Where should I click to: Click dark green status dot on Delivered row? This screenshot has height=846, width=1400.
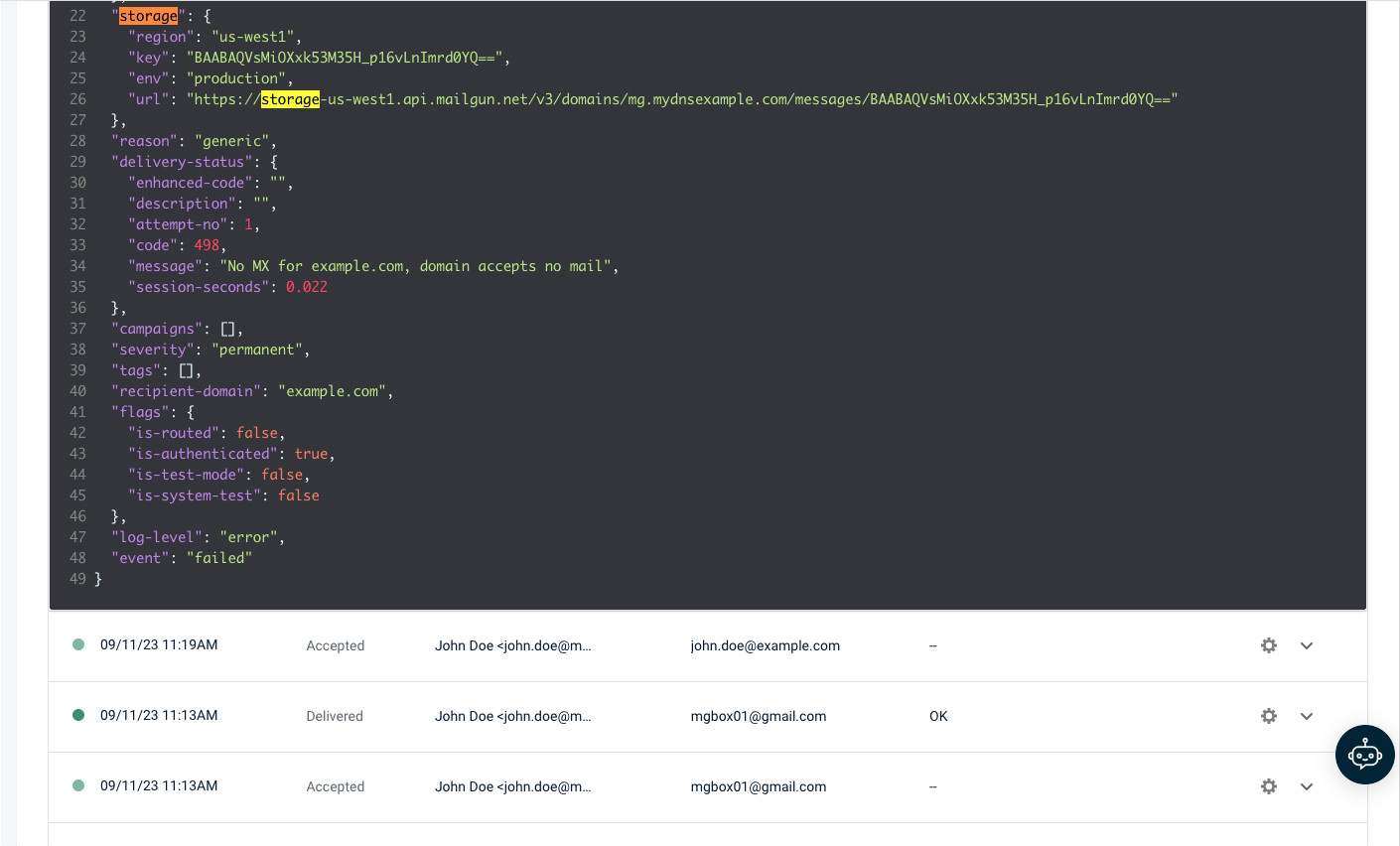click(x=78, y=715)
